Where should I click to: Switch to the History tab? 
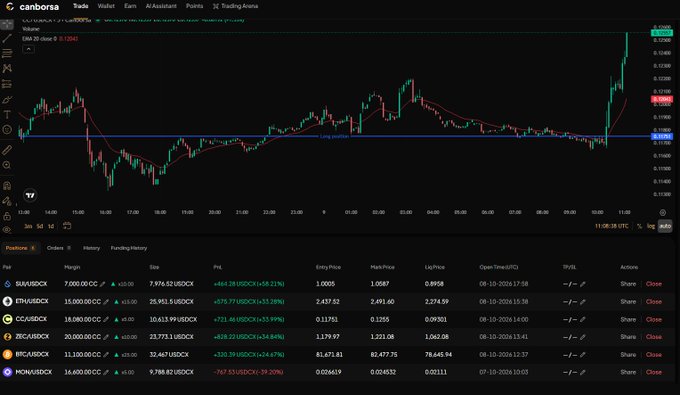tap(91, 248)
